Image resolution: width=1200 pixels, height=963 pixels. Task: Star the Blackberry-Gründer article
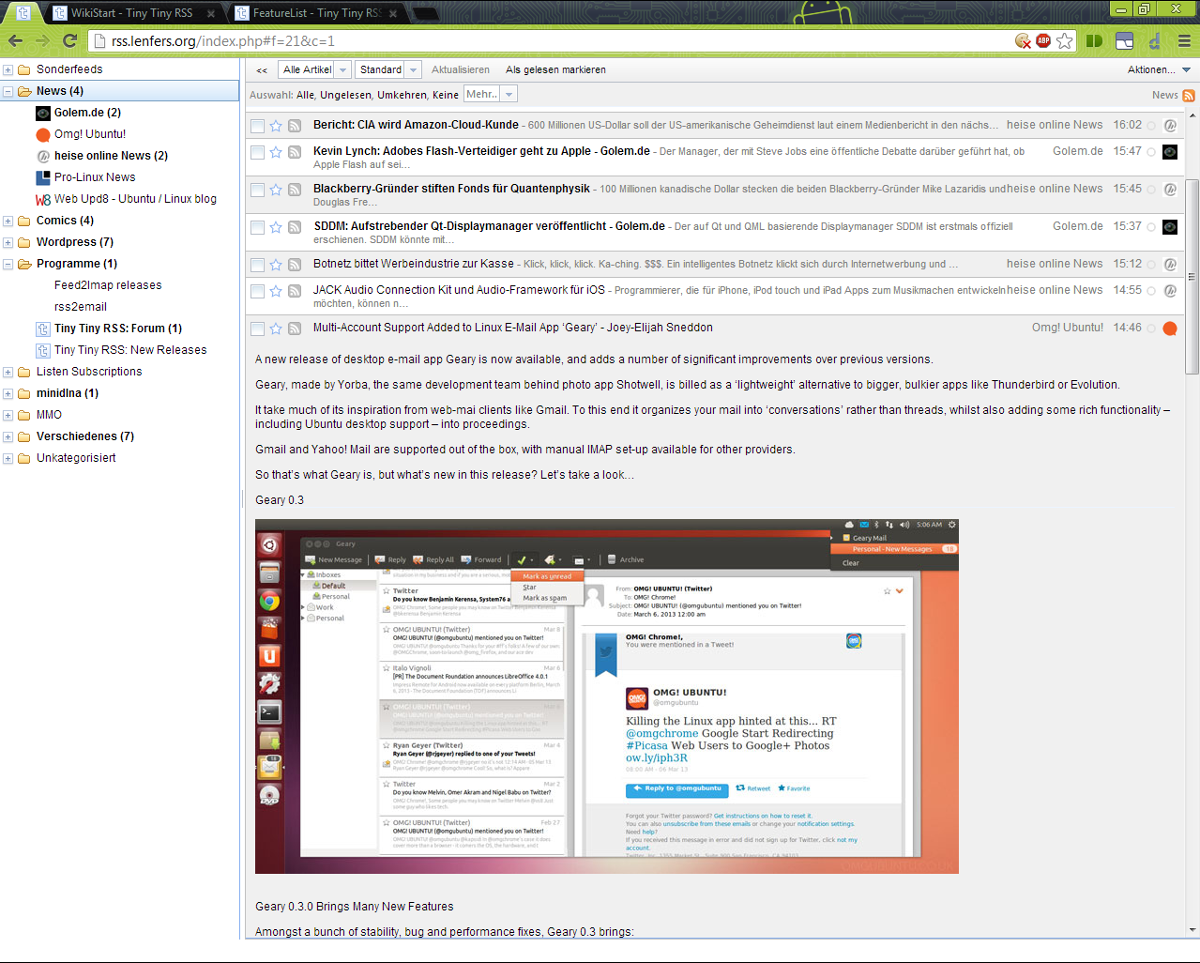(276, 190)
